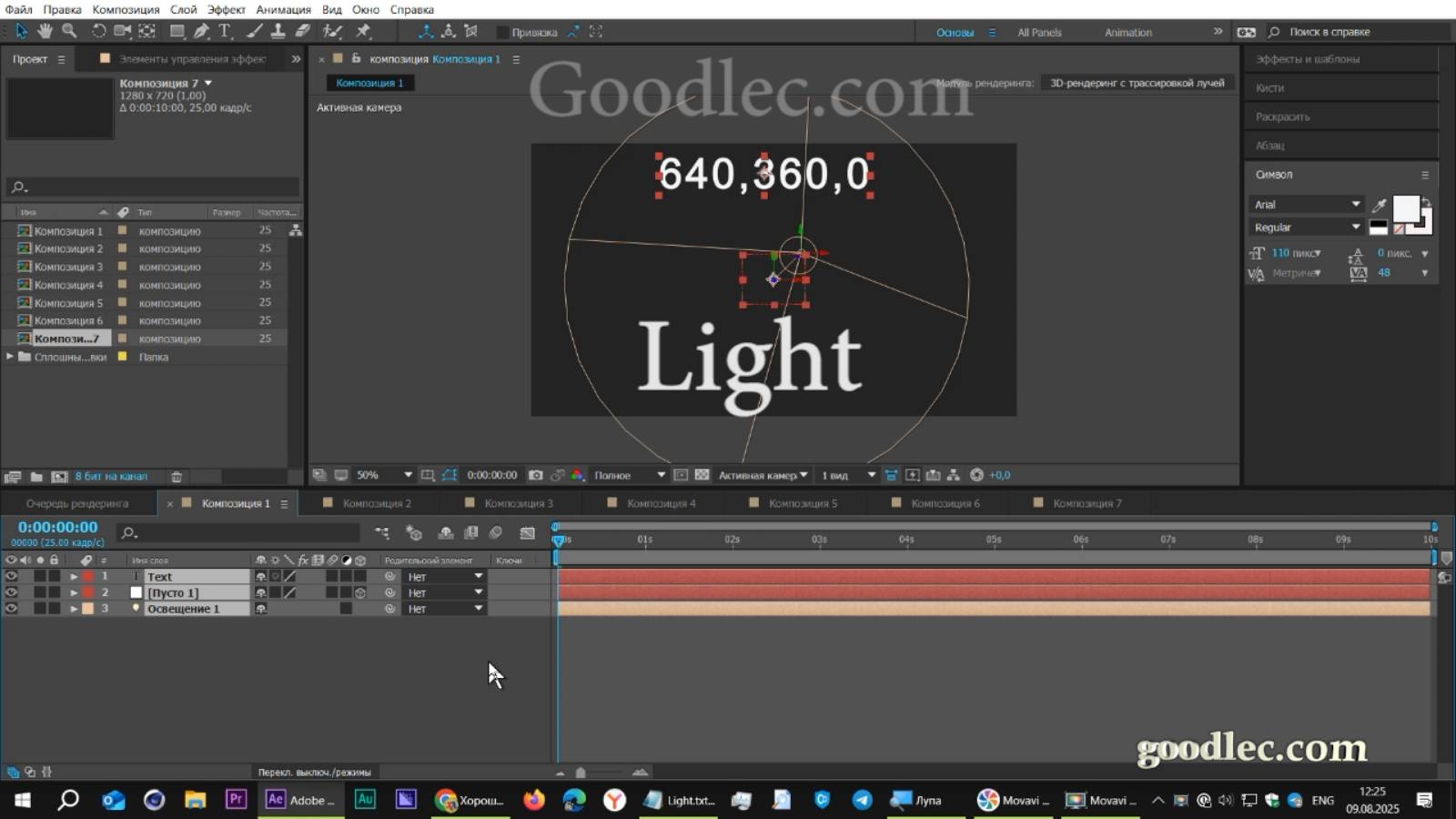Image resolution: width=1456 pixels, height=819 pixels.
Task: Select the Hand tool in the toolbar
Action: coord(44,31)
